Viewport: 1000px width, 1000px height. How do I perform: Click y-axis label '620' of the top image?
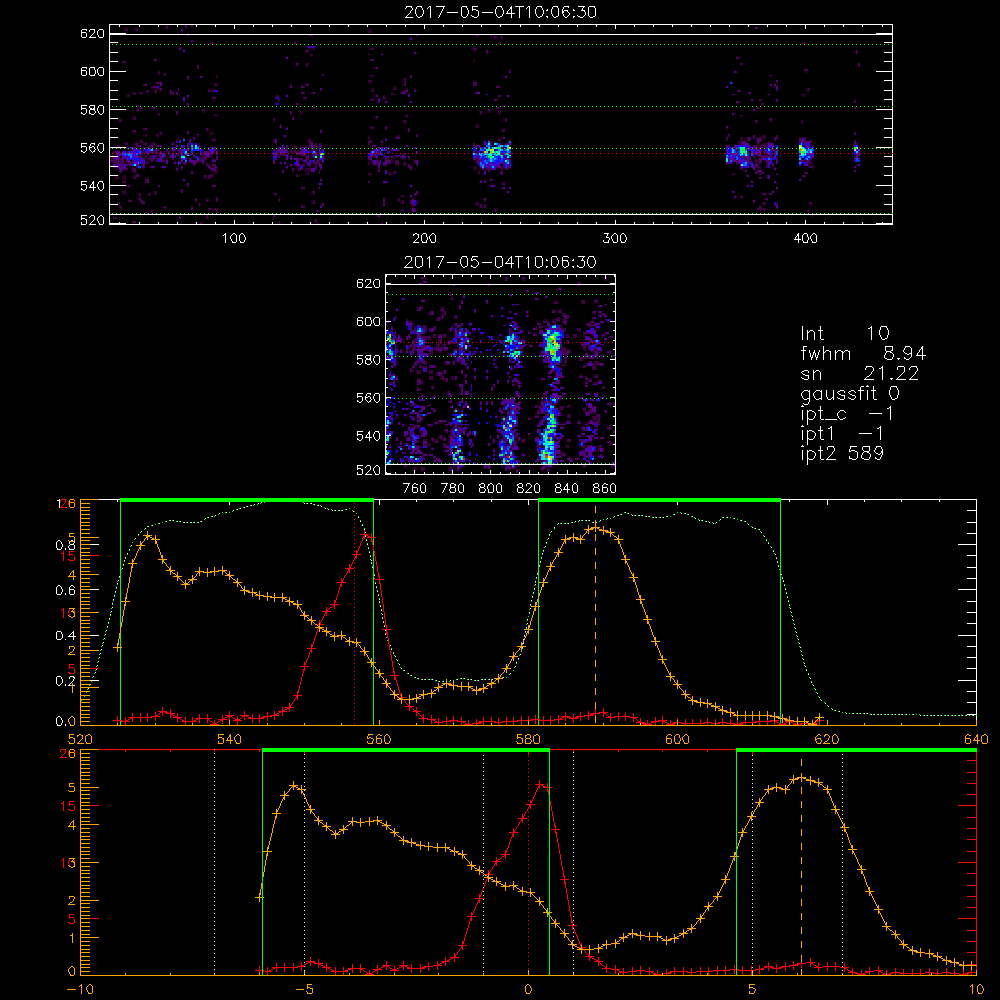coord(92,33)
